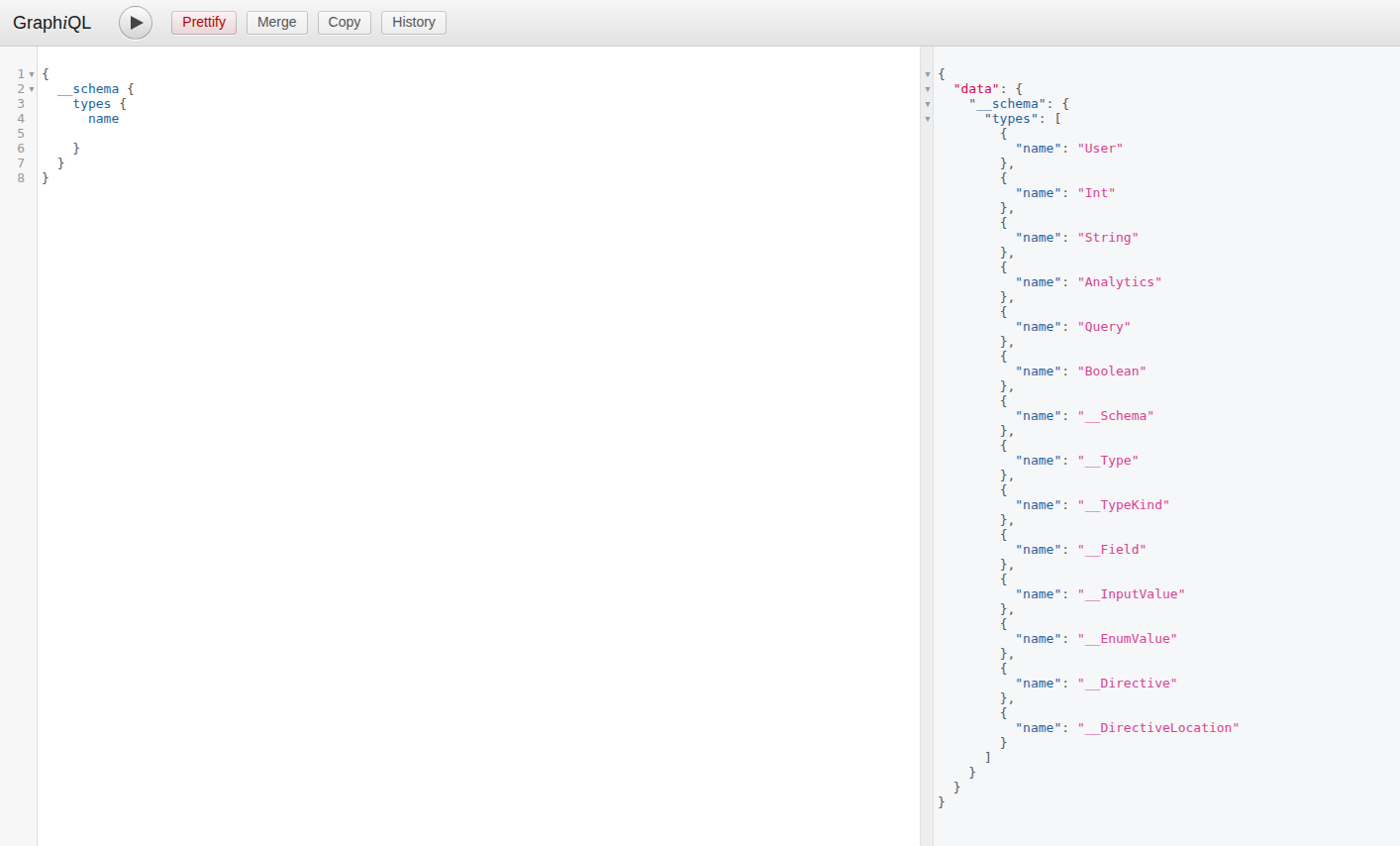Collapse the "__schema" object in the results

coord(928,104)
